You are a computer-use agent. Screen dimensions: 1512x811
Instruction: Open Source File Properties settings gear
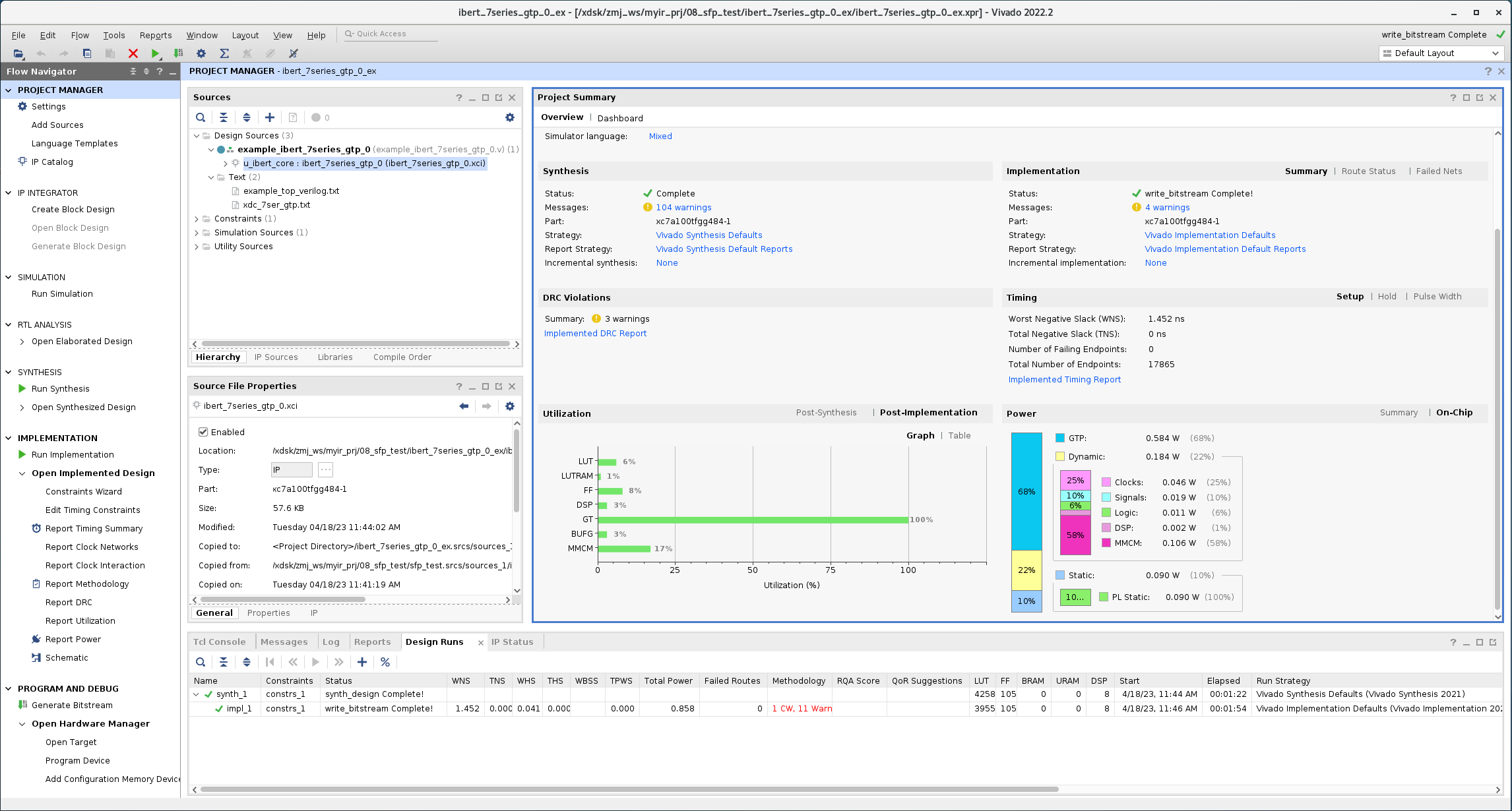click(x=510, y=406)
